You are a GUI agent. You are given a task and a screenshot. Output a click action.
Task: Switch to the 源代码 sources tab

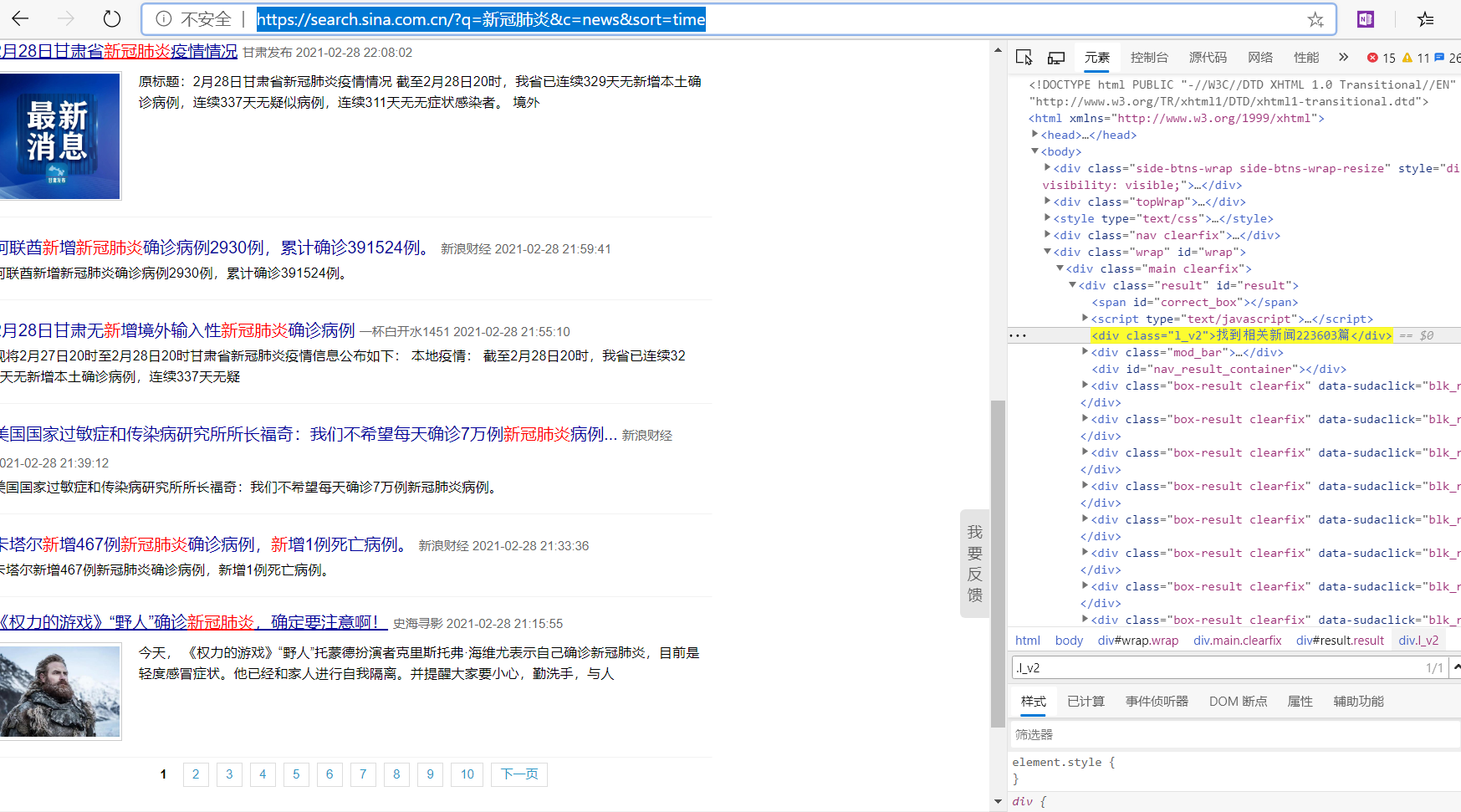pyautogui.click(x=1208, y=57)
